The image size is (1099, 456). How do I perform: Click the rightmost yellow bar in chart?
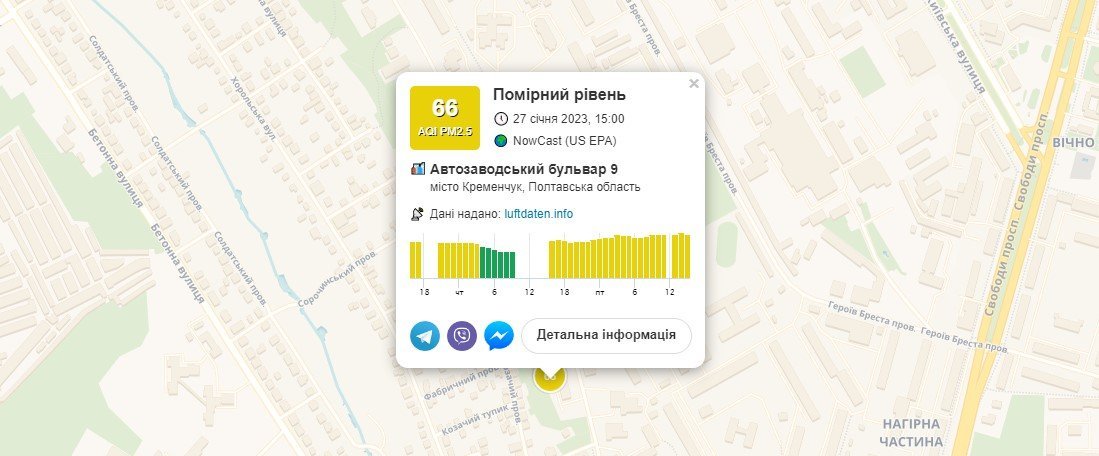pyautogui.click(x=685, y=256)
